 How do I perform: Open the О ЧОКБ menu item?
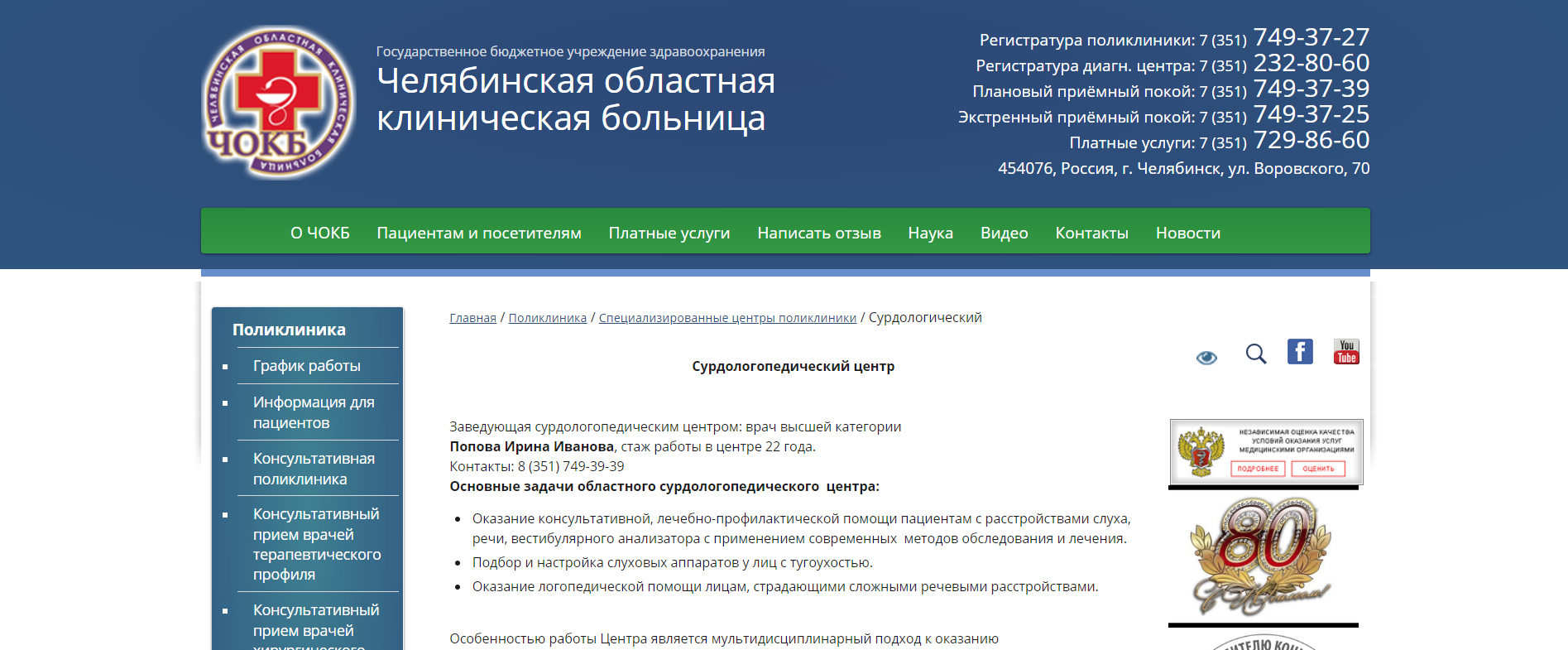click(320, 233)
